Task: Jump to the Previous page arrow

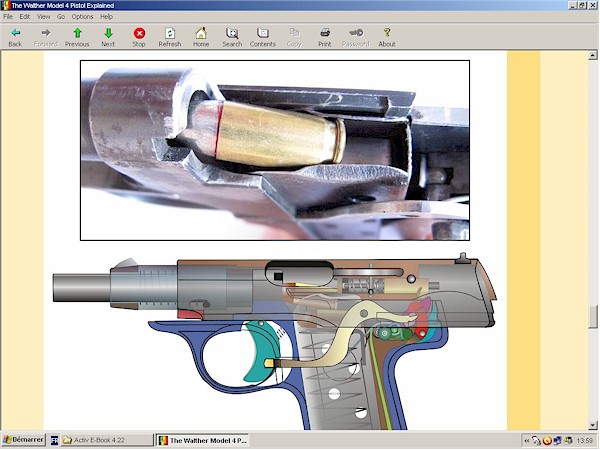Action: (x=77, y=38)
